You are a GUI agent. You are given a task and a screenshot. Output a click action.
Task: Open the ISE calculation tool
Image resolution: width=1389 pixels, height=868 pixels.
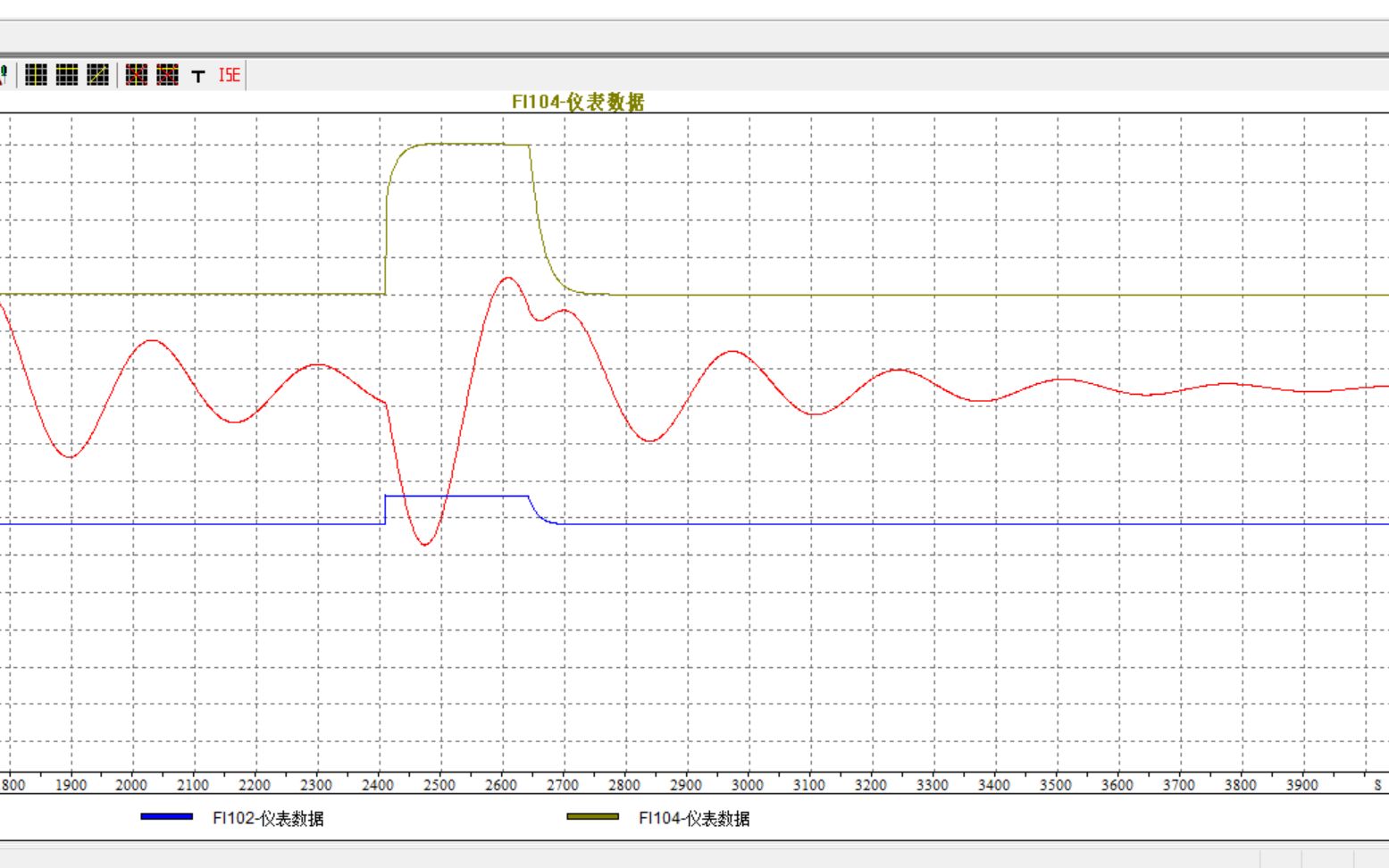click(230, 75)
